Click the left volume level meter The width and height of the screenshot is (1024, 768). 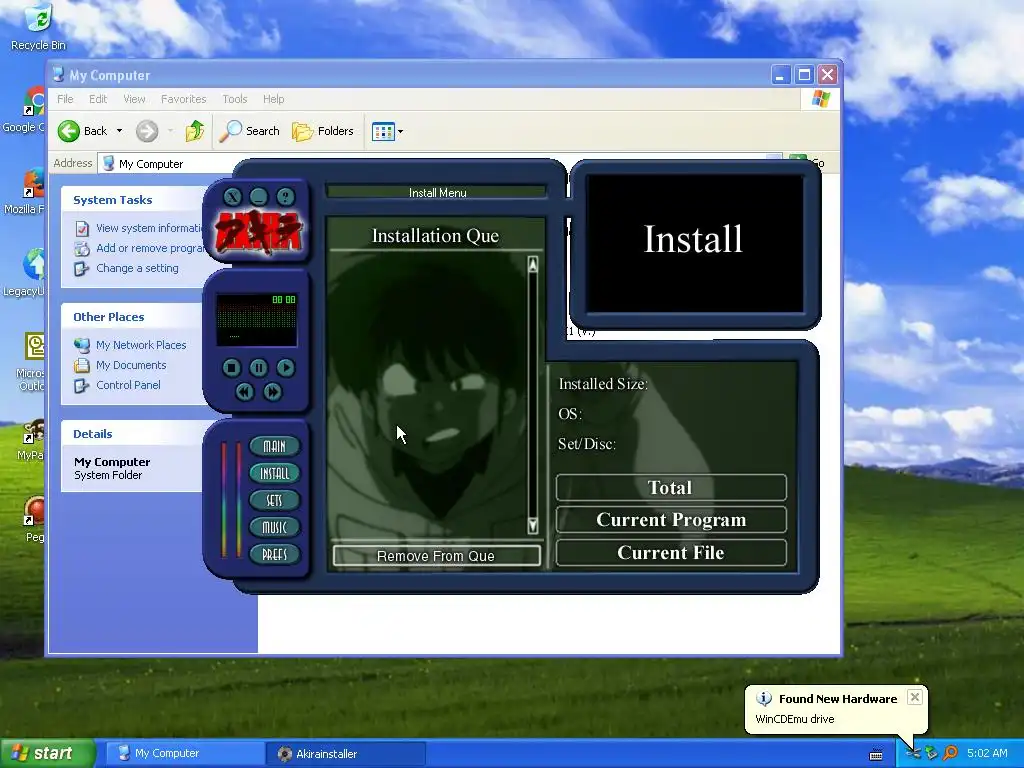tap(224, 500)
